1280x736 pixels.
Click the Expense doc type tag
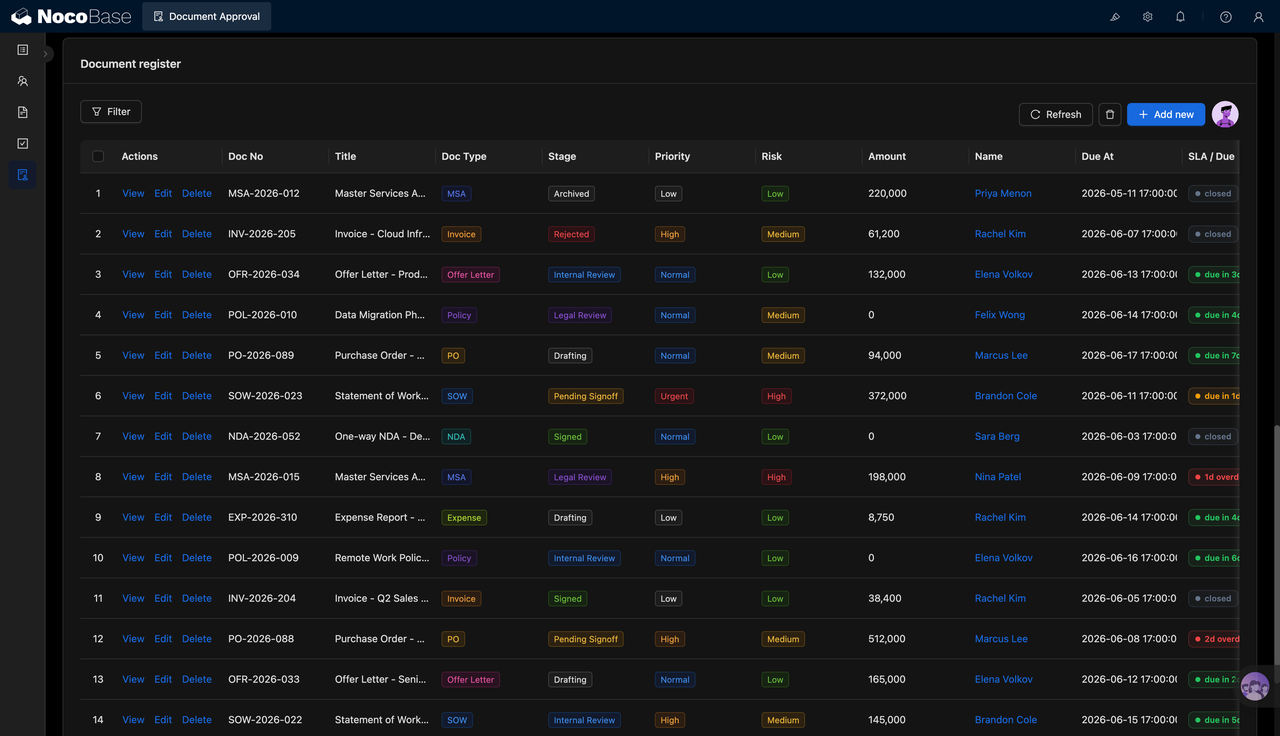[464, 517]
